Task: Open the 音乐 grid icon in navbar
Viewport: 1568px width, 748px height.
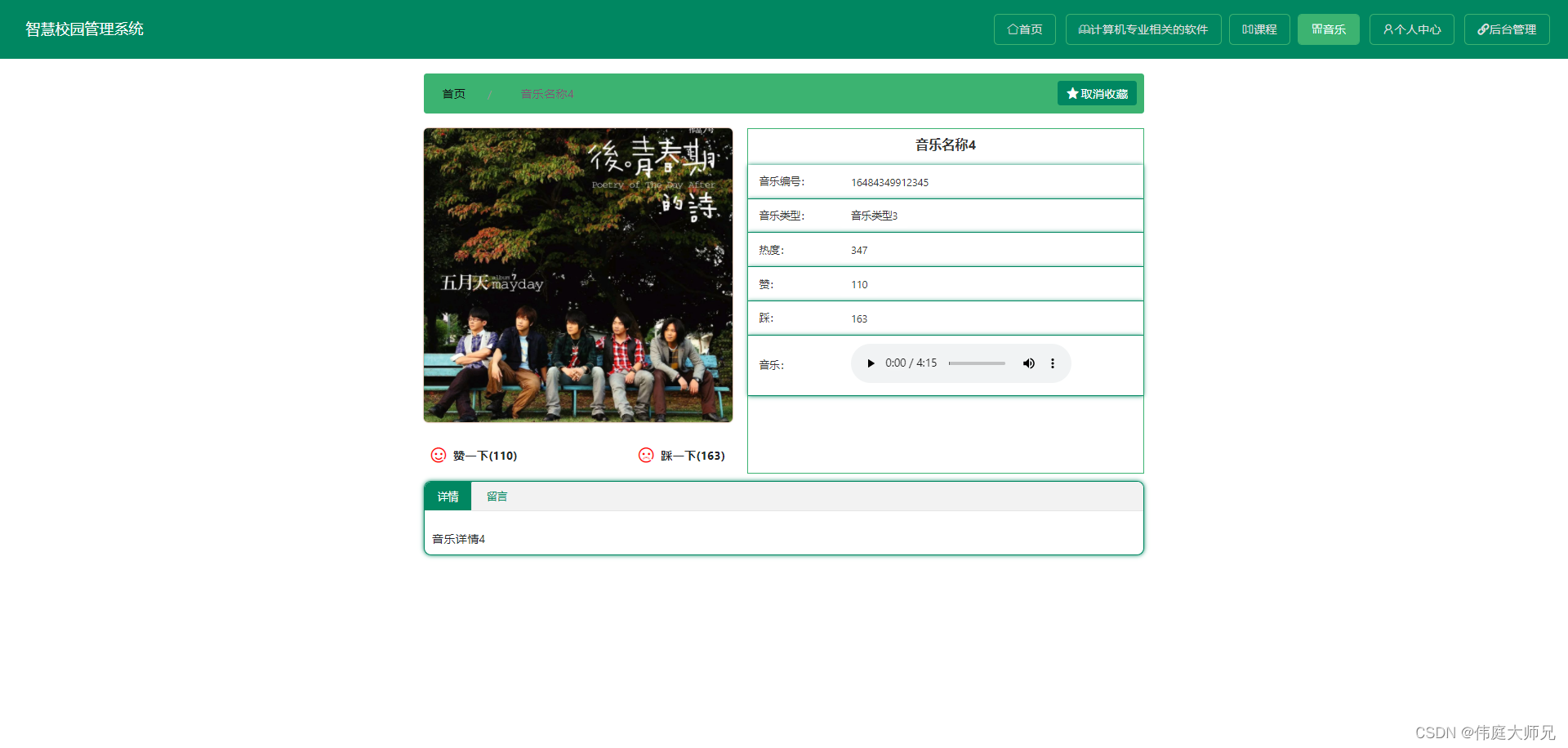Action: [1316, 29]
